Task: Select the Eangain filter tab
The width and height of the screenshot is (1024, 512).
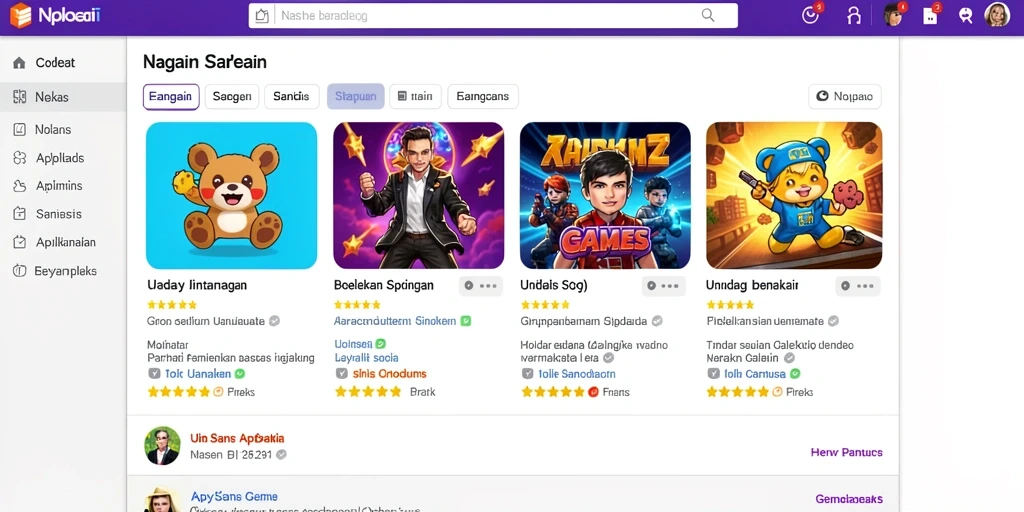Action: (170, 97)
